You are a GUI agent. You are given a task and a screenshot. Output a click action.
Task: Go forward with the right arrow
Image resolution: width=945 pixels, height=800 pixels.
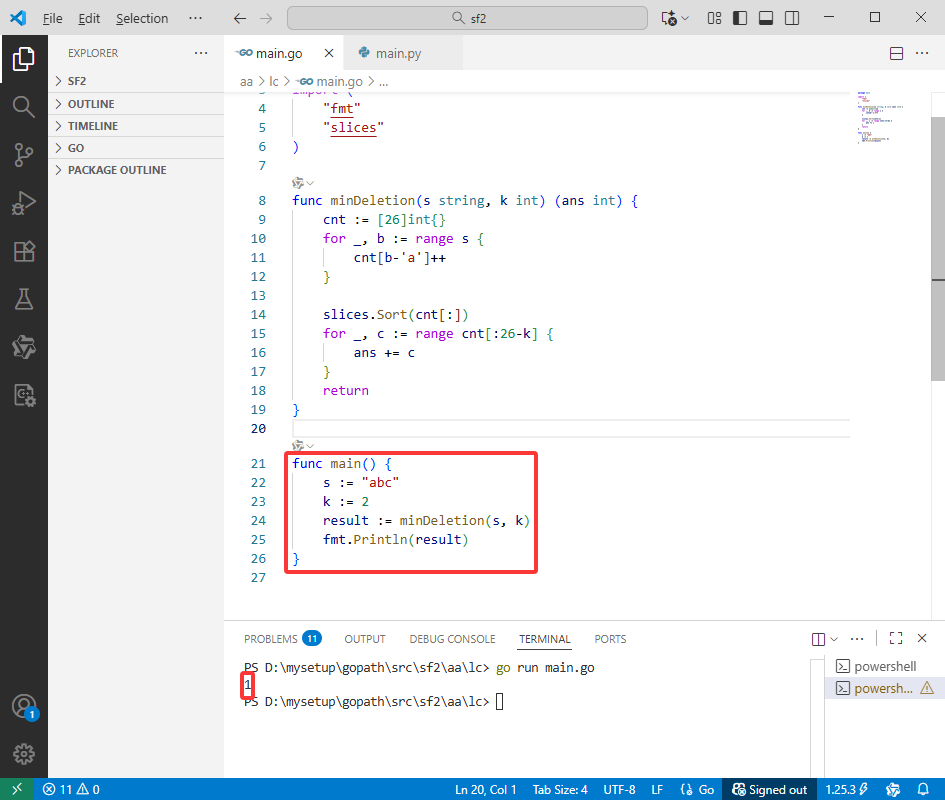[266, 18]
